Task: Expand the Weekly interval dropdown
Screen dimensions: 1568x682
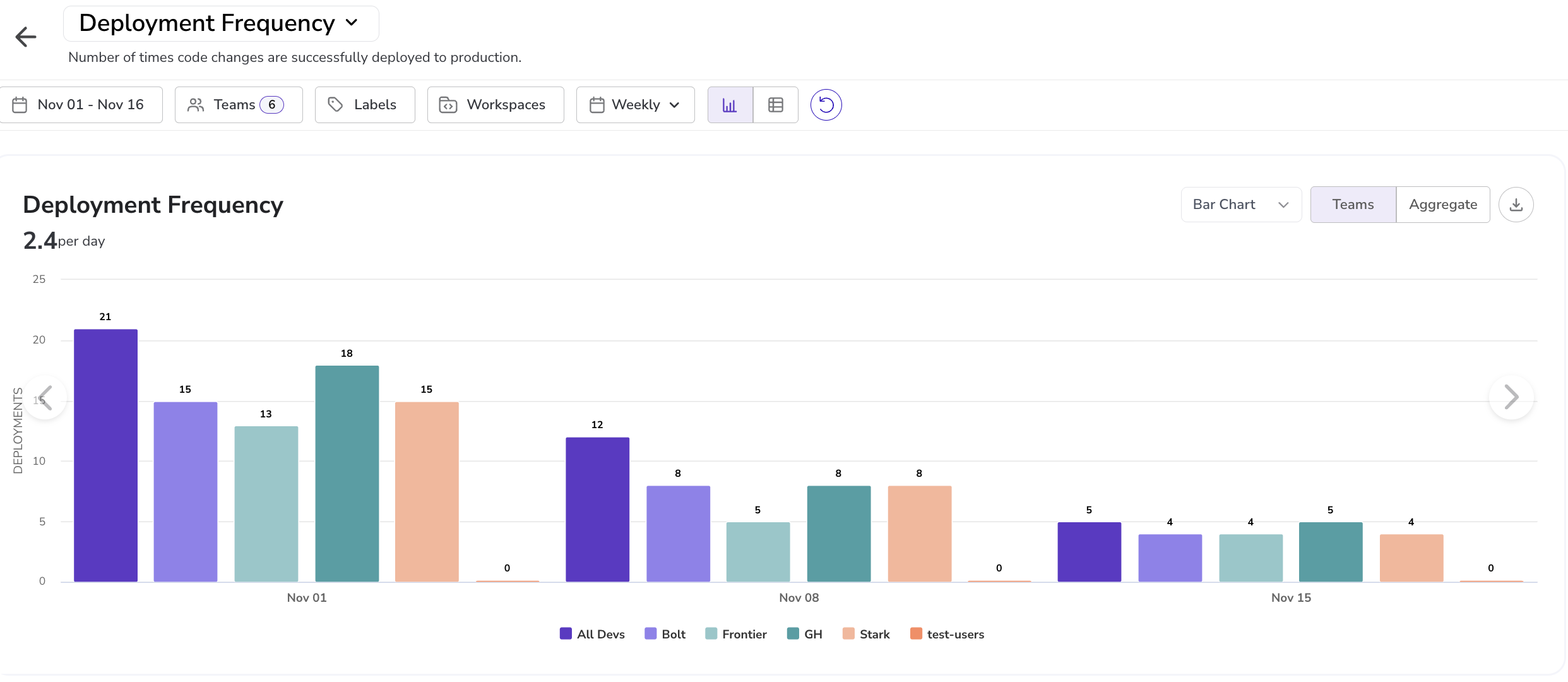Action: 635,105
